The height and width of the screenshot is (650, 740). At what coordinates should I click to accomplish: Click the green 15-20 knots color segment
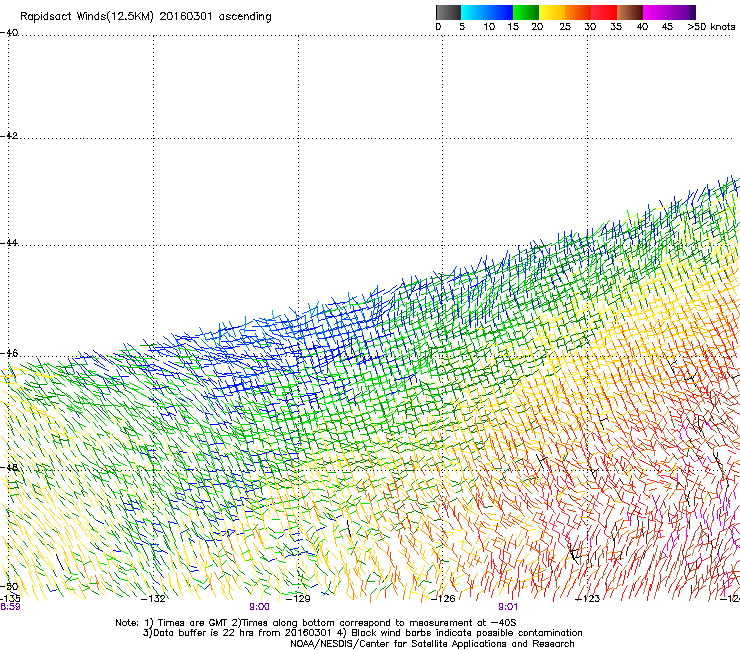[x=526, y=12]
